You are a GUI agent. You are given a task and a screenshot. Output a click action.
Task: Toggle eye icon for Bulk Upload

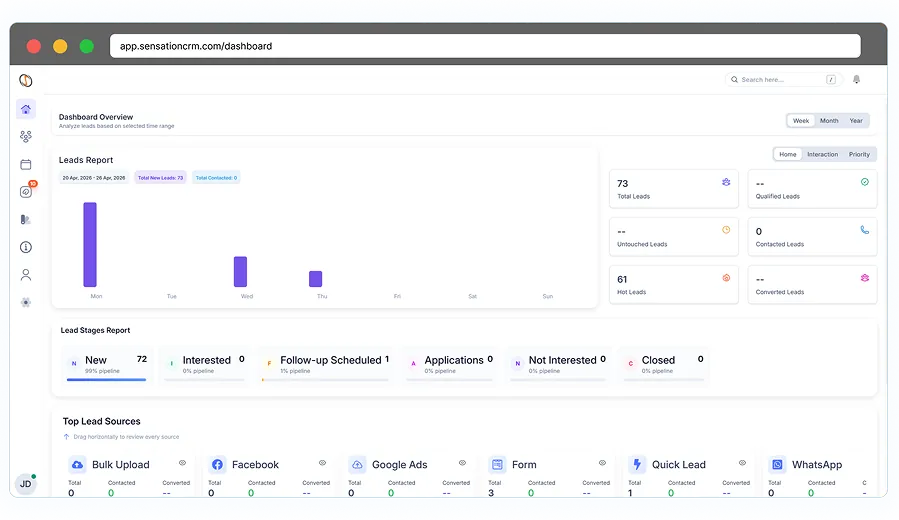click(x=182, y=463)
